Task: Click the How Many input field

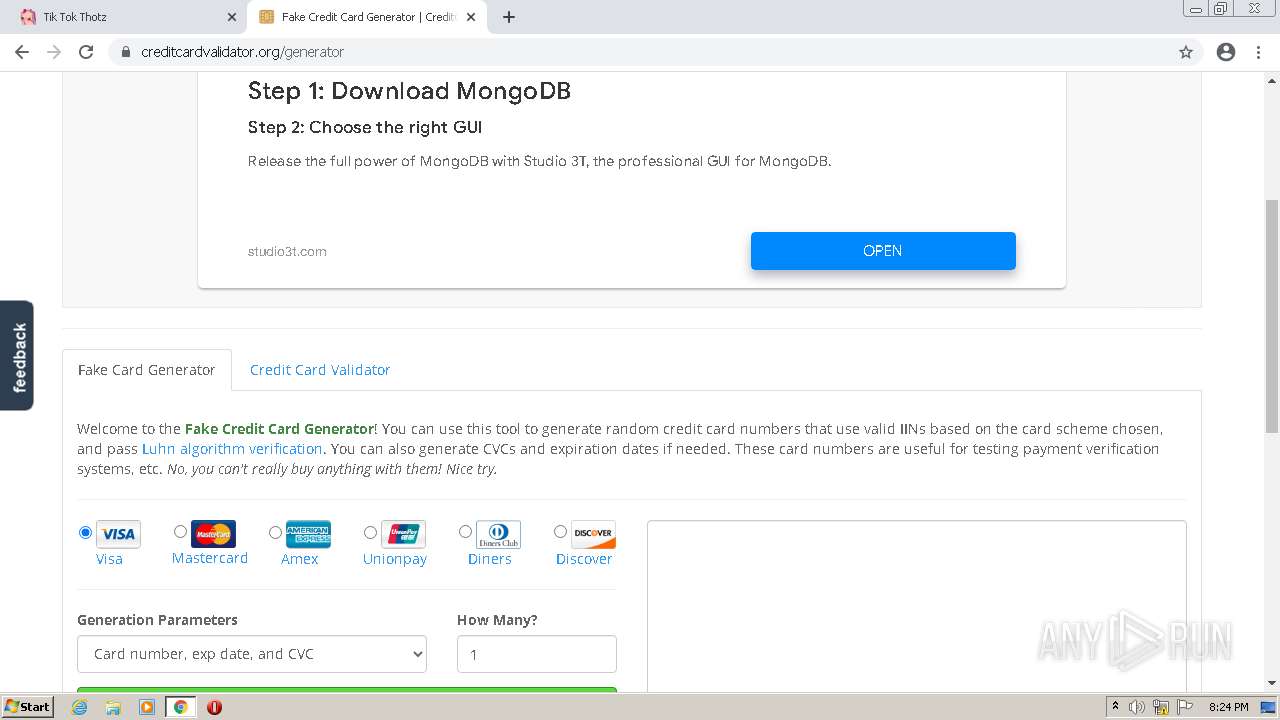Action: [x=537, y=654]
